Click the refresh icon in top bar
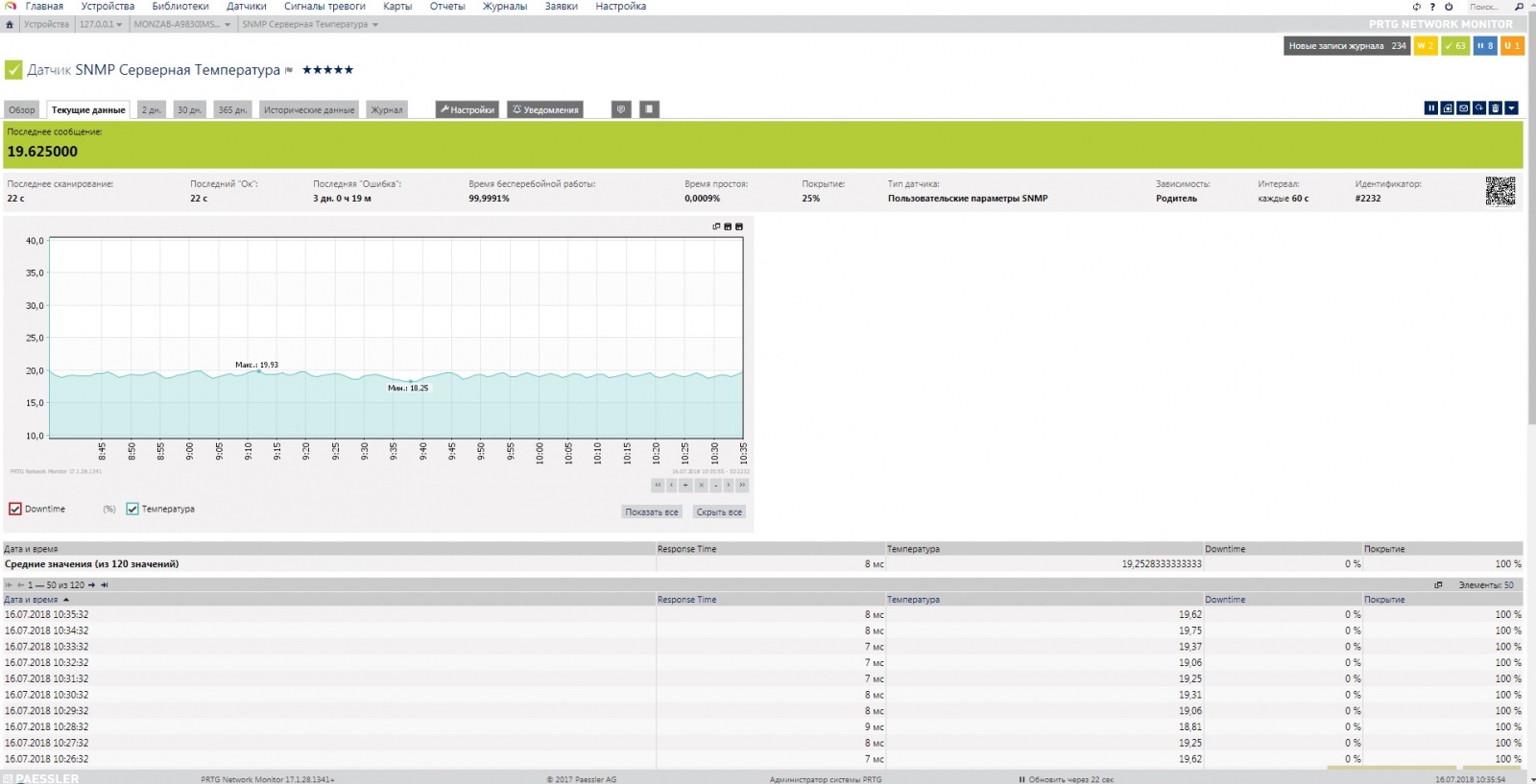Screen dimensions: 1536x784 coord(1416,7)
